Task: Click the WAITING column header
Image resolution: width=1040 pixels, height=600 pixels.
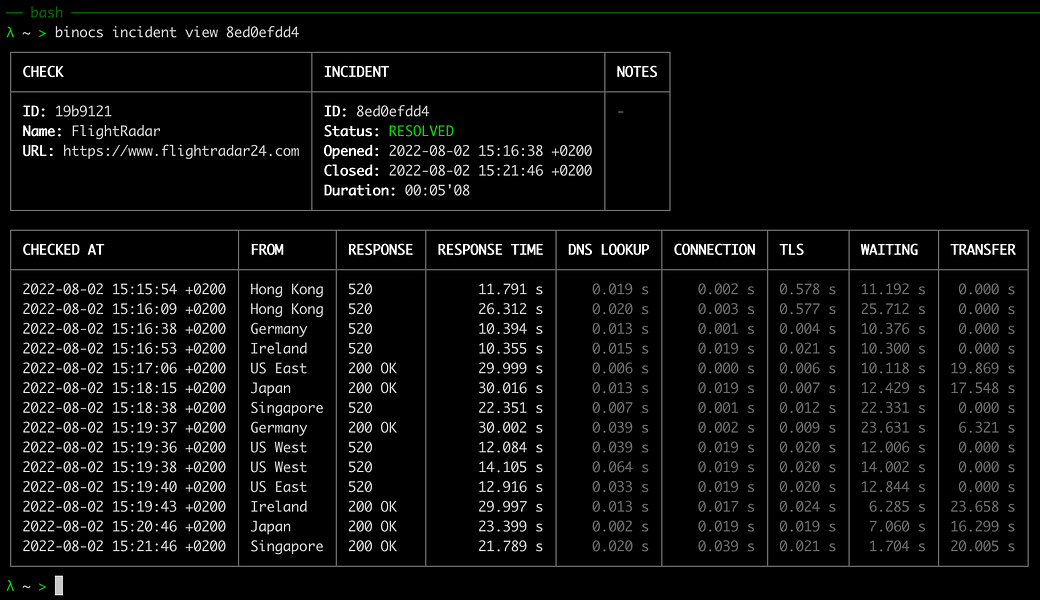Action: tap(889, 250)
